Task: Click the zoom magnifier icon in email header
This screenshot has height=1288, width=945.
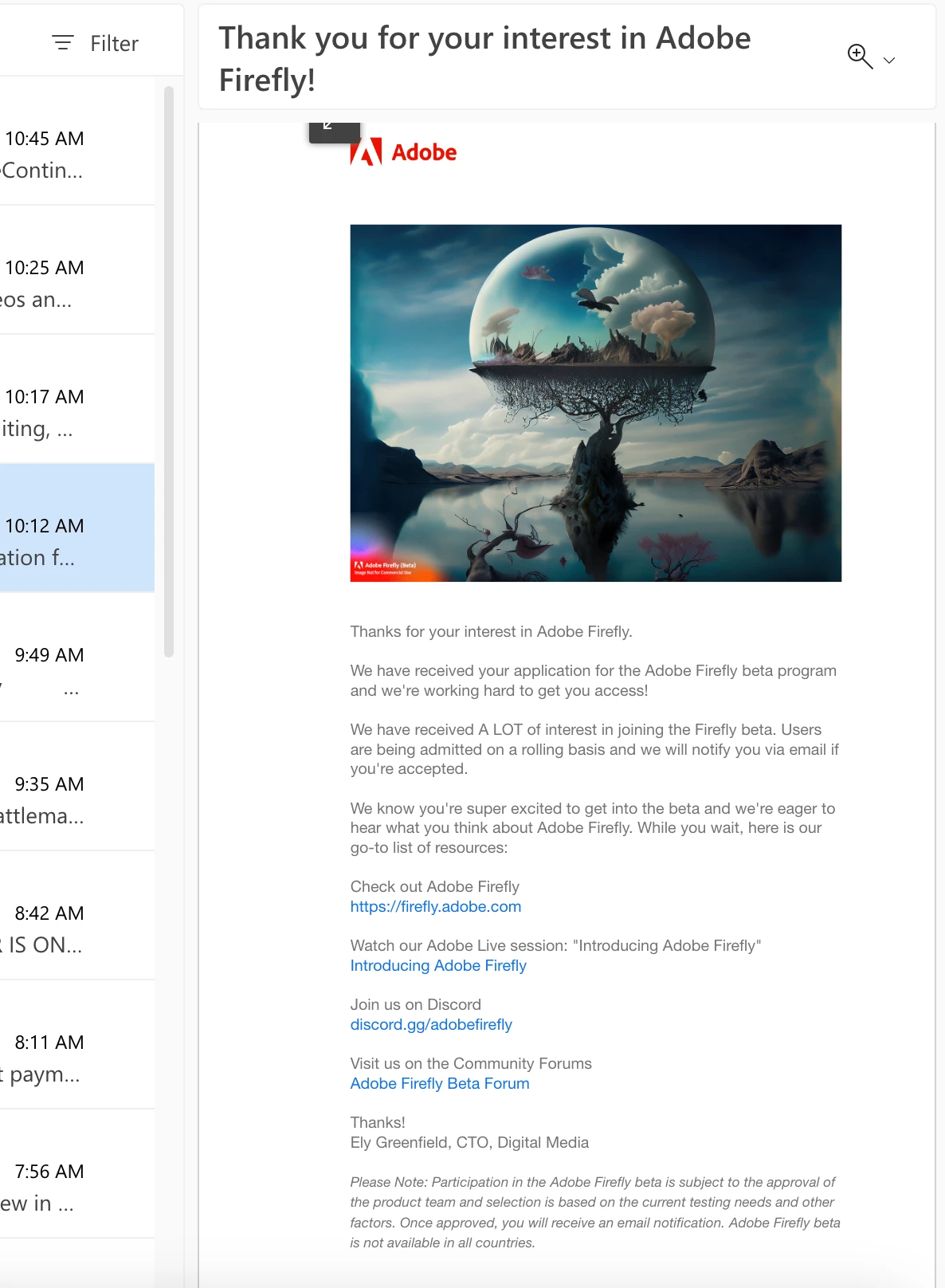Action: click(x=860, y=57)
